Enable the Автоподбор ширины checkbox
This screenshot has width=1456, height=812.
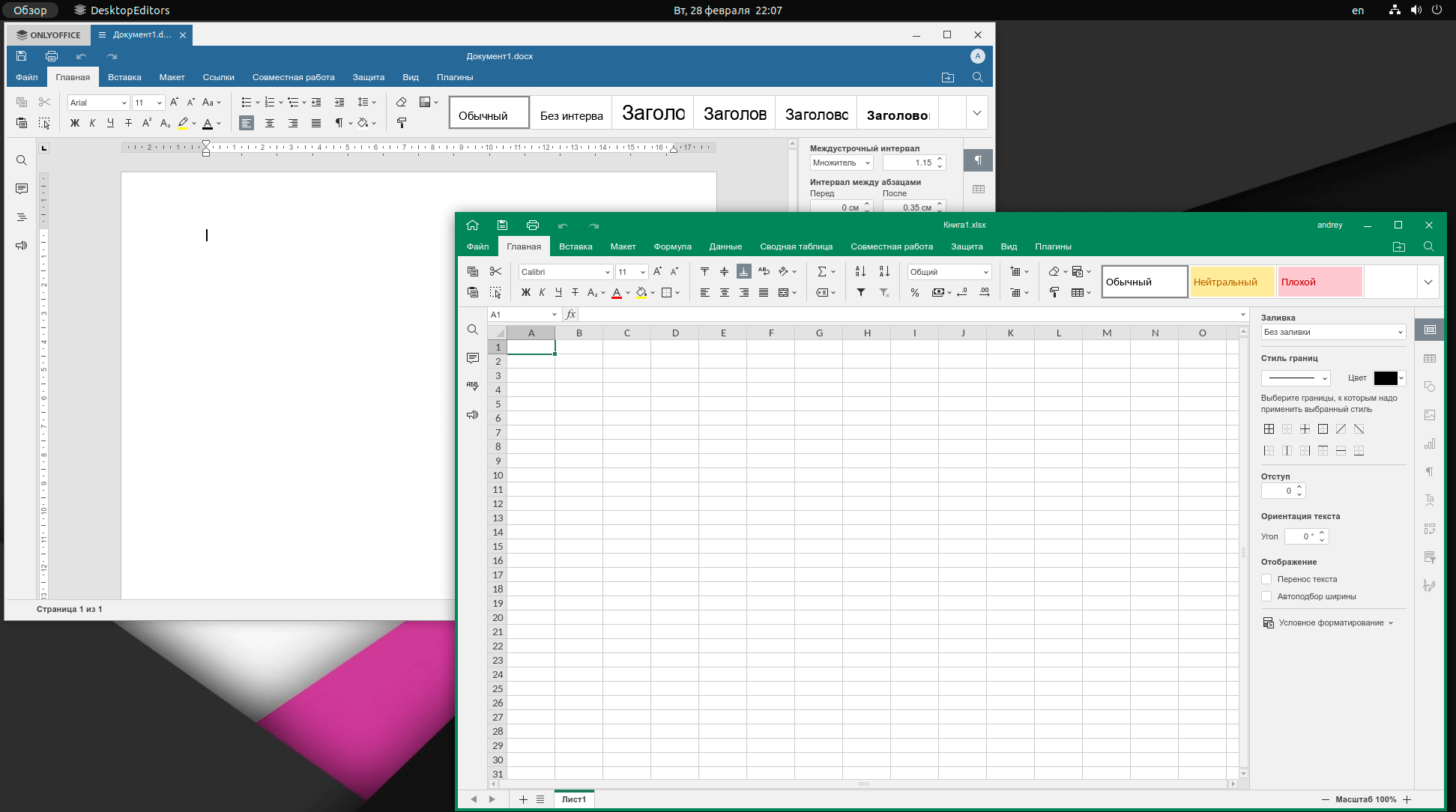coord(1267,596)
